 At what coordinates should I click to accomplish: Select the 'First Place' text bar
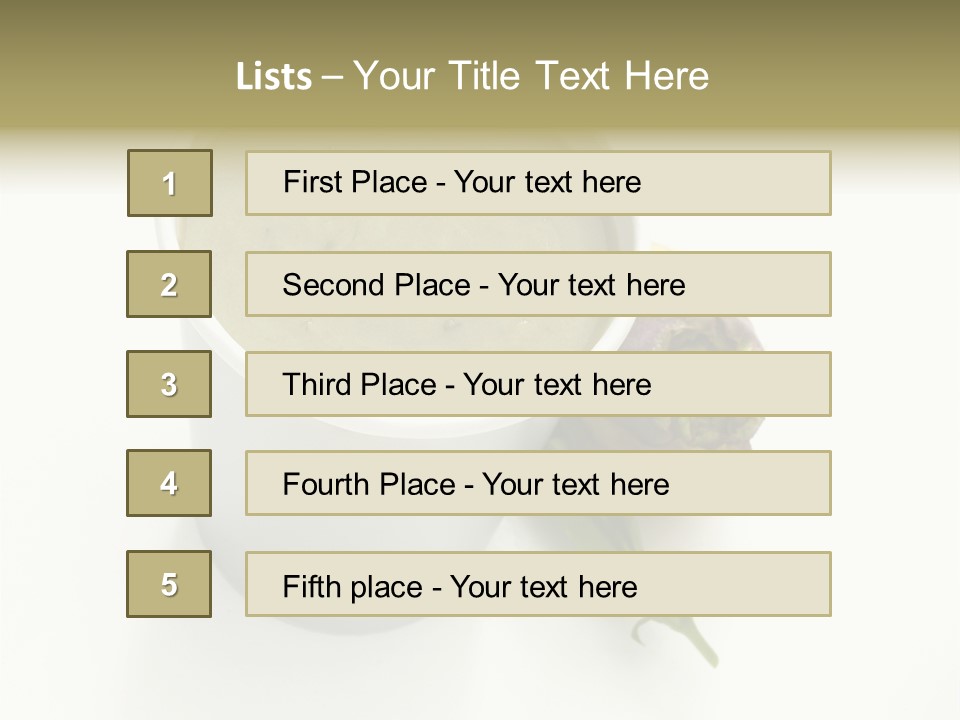(x=538, y=183)
